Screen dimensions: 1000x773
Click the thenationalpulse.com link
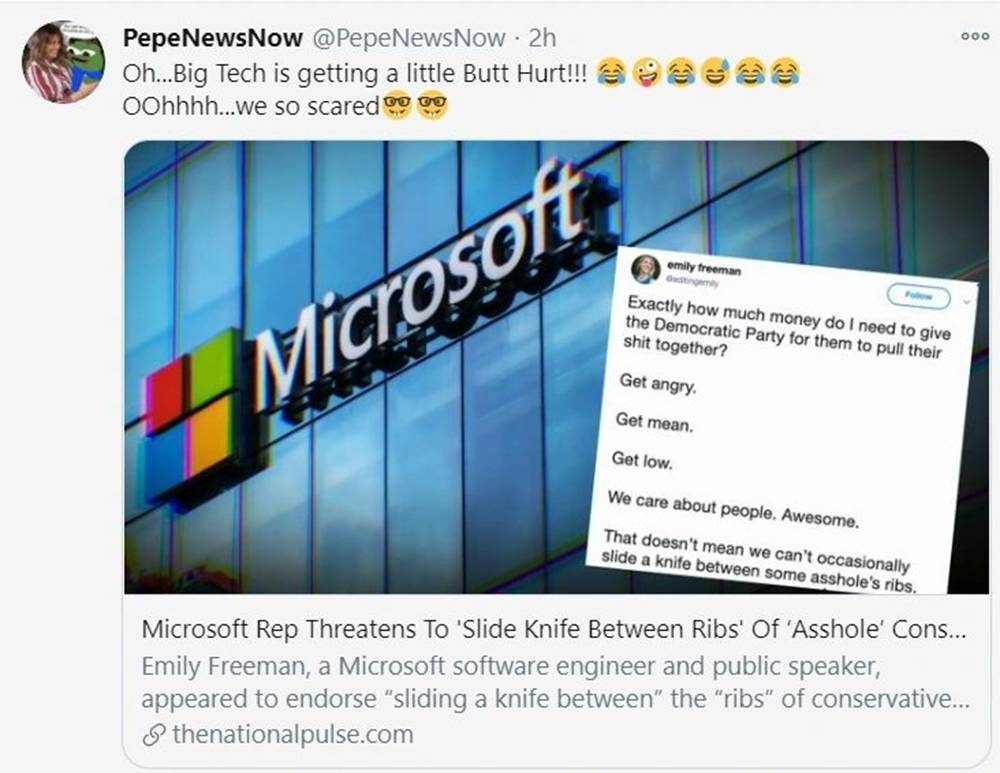point(293,734)
